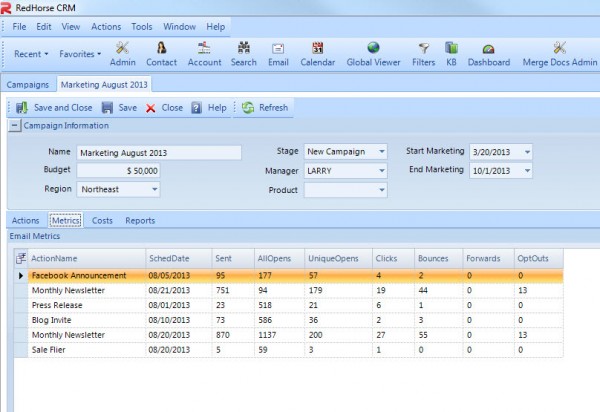The image size is (600, 412).
Task: Open the Start Marketing date picker arrow
Action: 527,152
